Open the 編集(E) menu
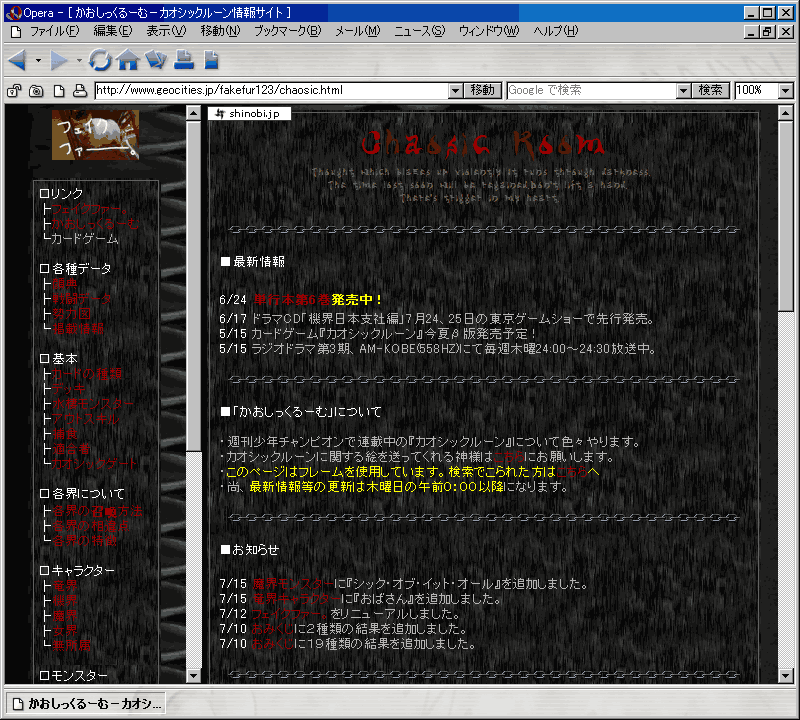The image size is (800, 720). 113,32
